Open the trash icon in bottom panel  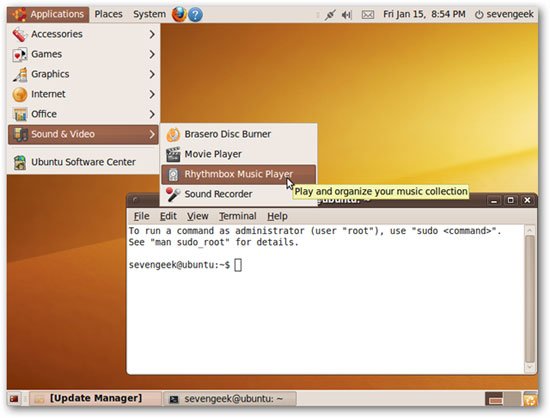pos(530,399)
